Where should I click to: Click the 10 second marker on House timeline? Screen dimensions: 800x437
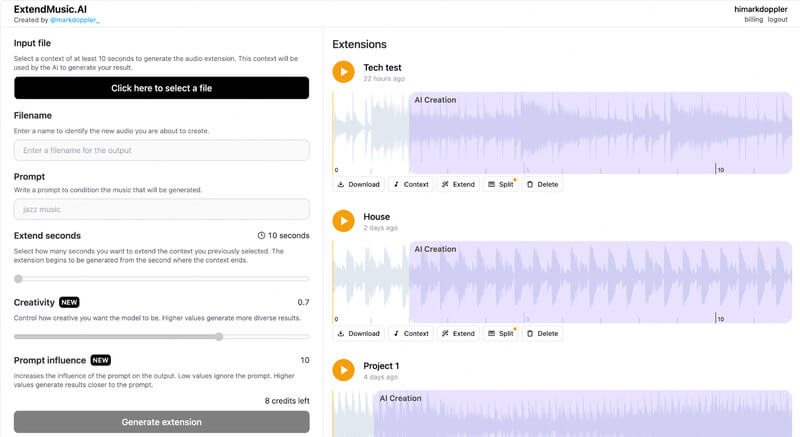(x=720, y=319)
